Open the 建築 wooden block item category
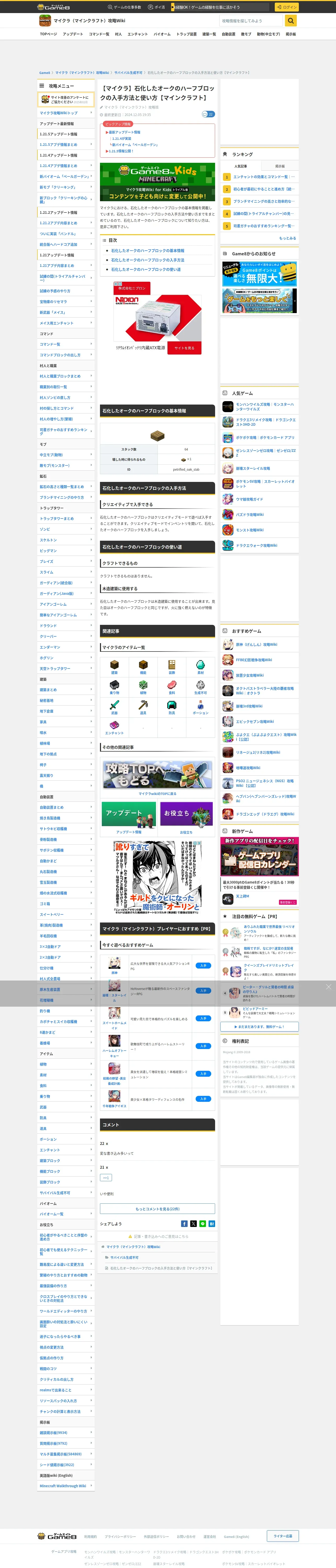 pyautogui.click(x=114, y=668)
